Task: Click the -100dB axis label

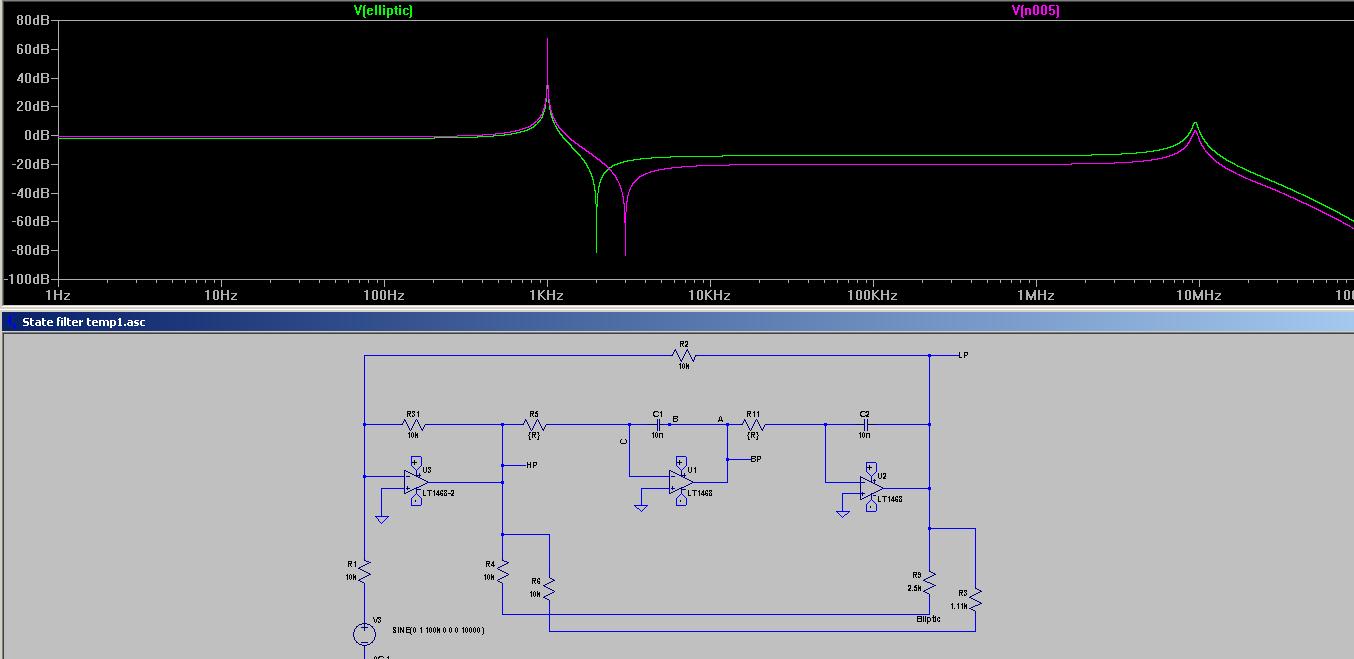Action: (26, 278)
